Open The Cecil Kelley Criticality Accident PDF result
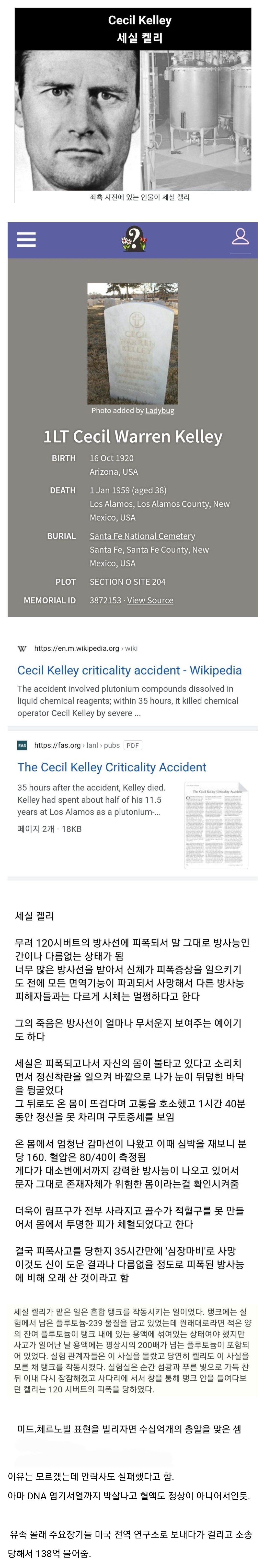This screenshot has width=264, height=1568. pyautogui.click(x=112, y=767)
